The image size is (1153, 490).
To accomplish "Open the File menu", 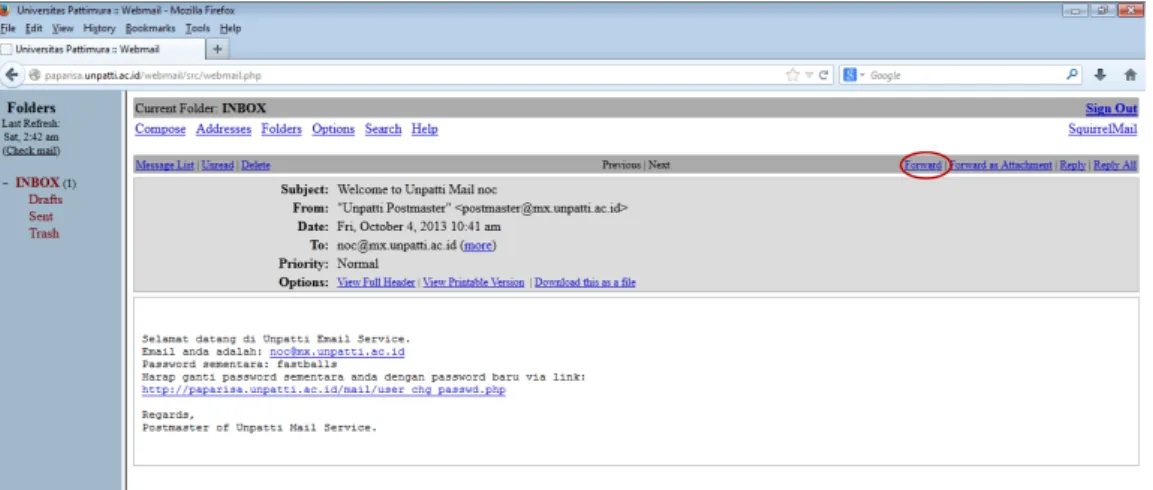I will point(9,29).
